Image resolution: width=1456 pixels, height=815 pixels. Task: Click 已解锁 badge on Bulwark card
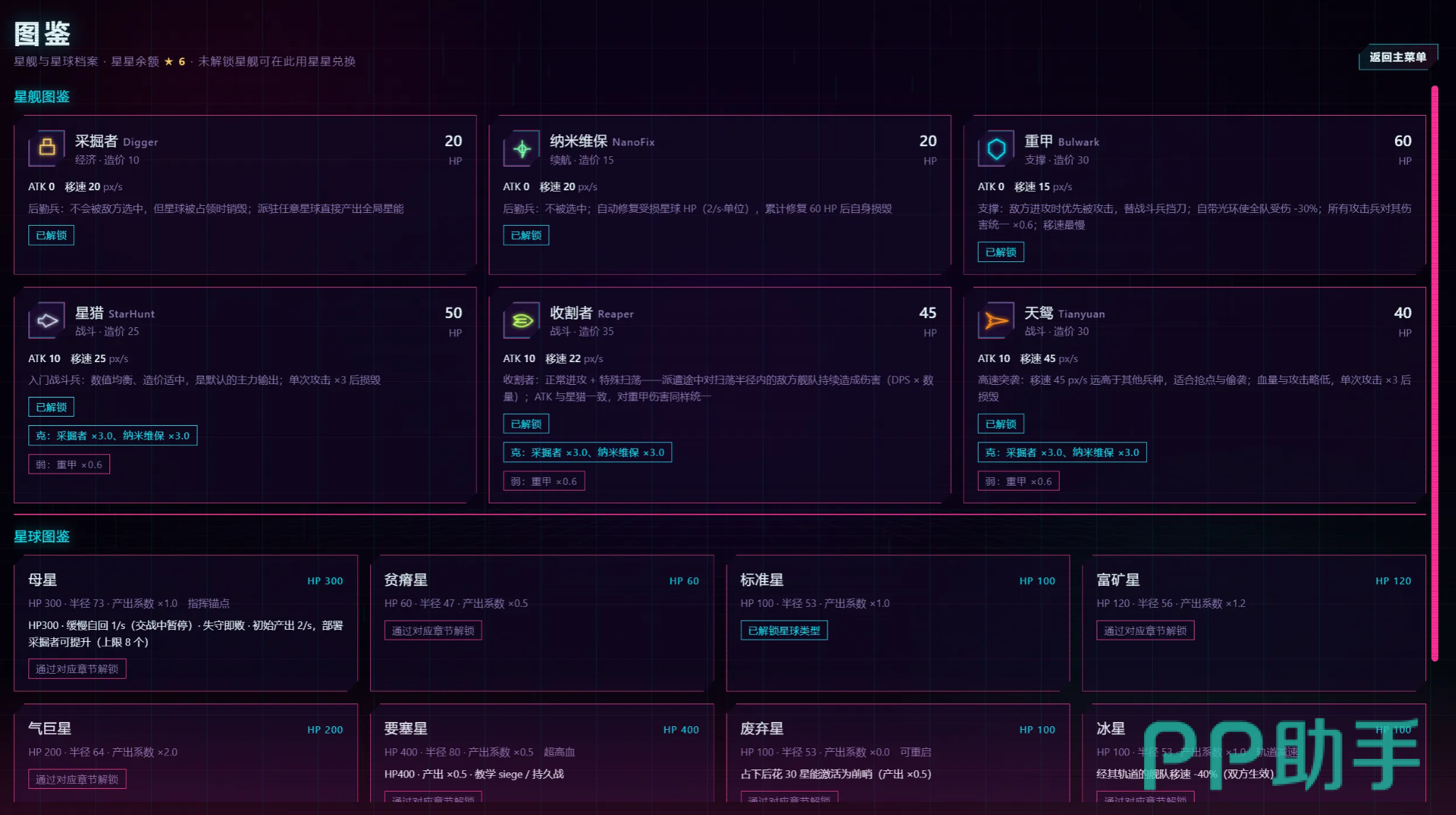pos(1001,252)
